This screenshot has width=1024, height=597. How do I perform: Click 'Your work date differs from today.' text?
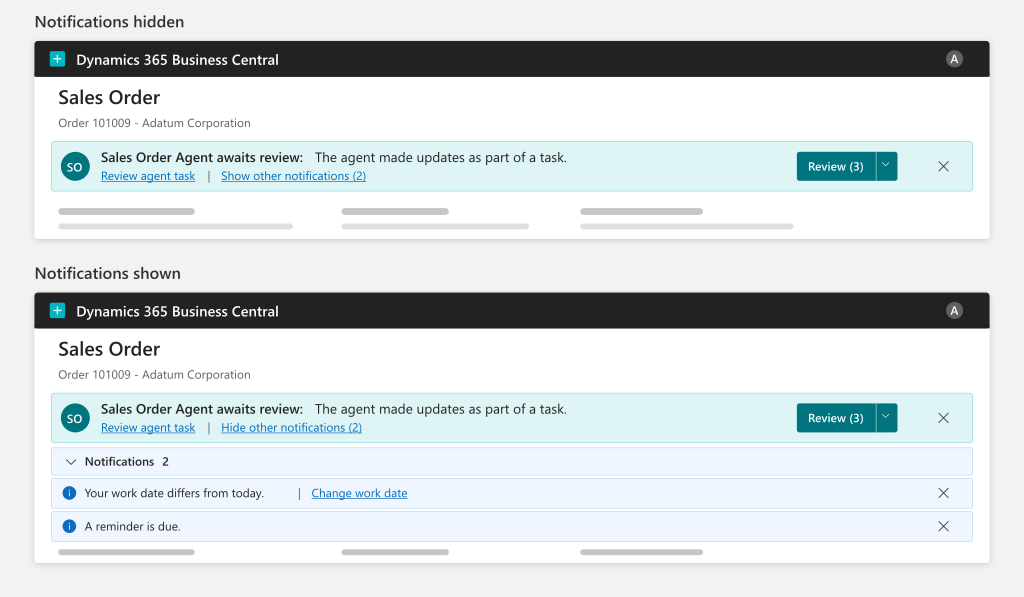click(174, 493)
